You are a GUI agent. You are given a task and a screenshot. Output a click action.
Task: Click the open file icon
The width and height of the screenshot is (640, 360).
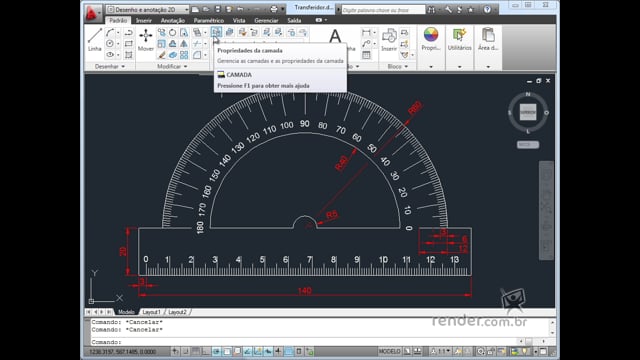coord(207,9)
